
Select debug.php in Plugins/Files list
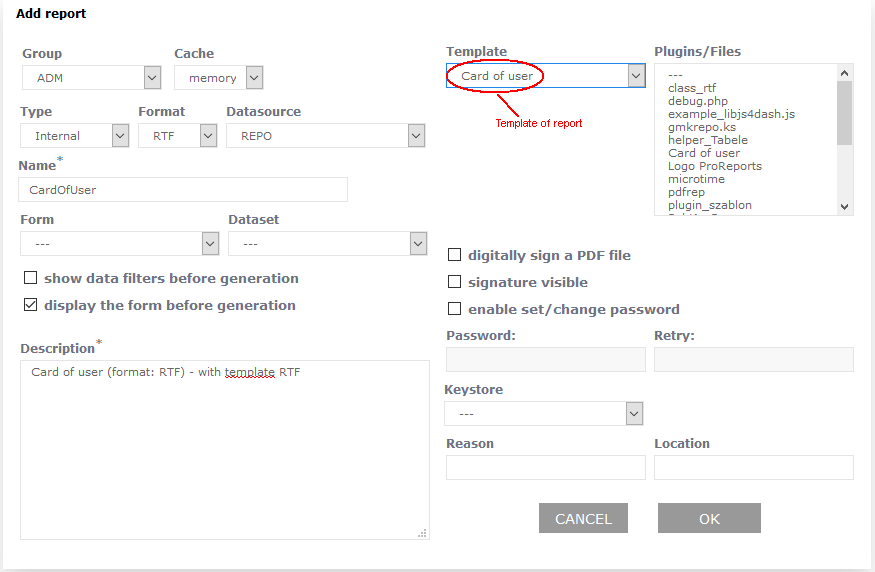(697, 101)
